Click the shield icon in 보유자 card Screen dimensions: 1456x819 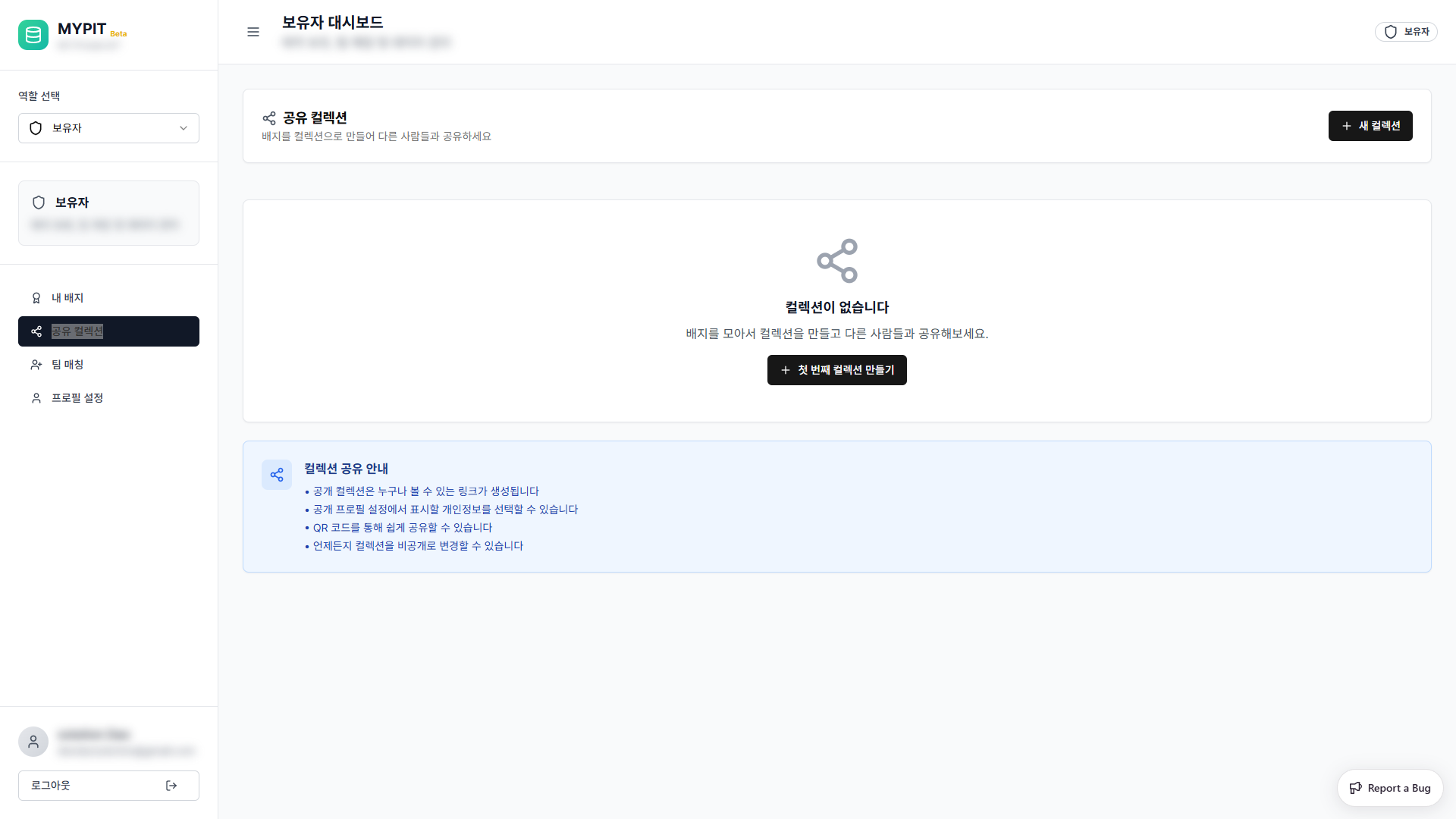[39, 202]
